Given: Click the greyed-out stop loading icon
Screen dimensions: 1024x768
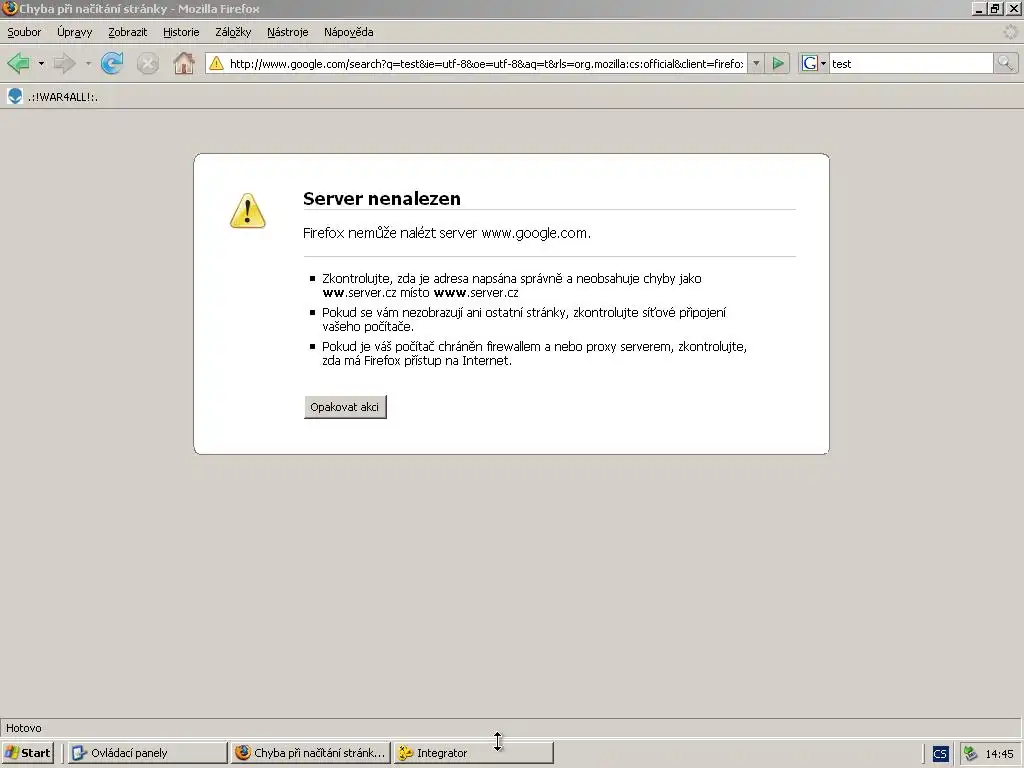Looking at the screenshot, I should [148, 63].
